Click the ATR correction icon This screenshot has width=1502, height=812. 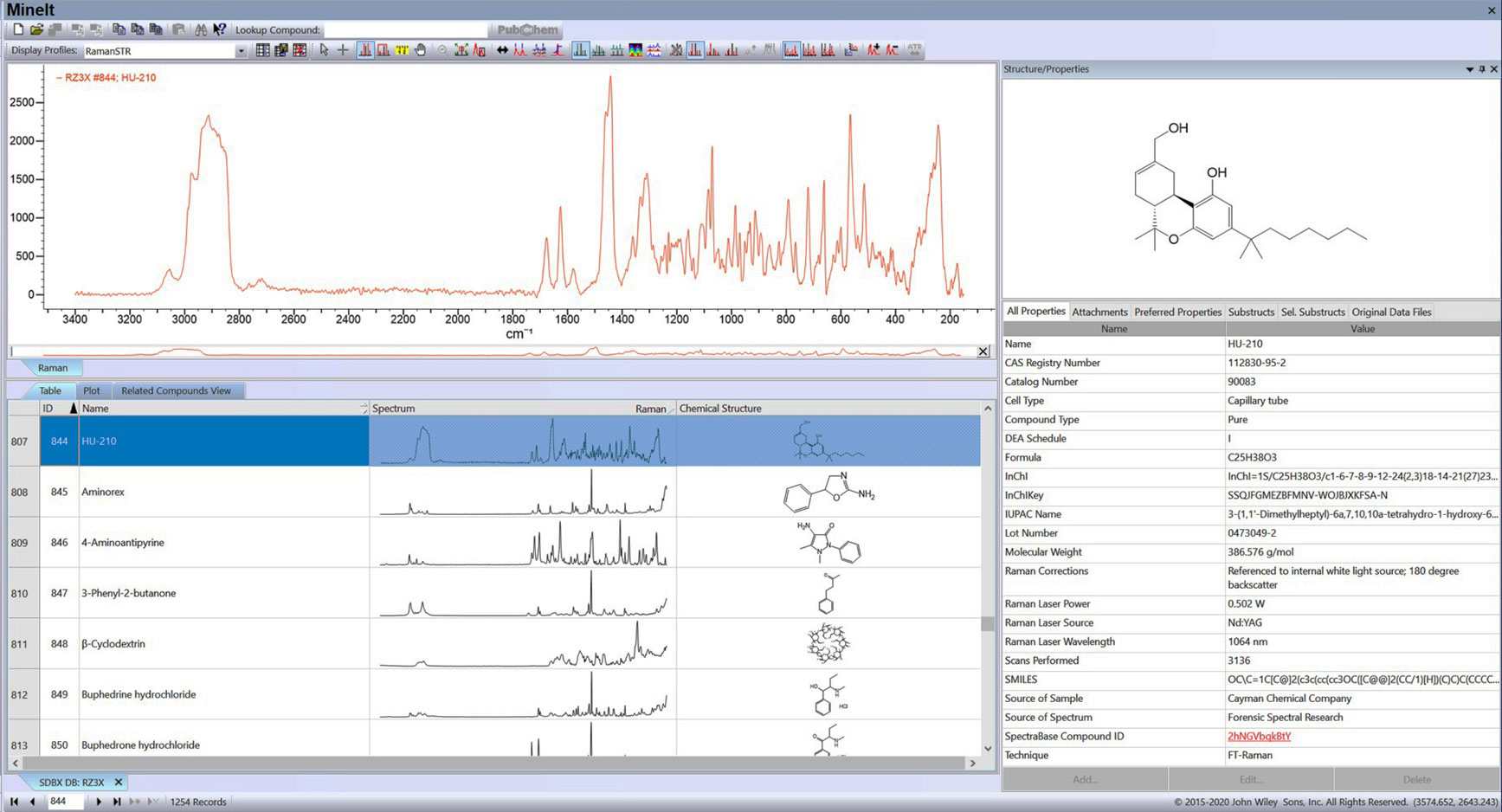[x=914, y=50]
